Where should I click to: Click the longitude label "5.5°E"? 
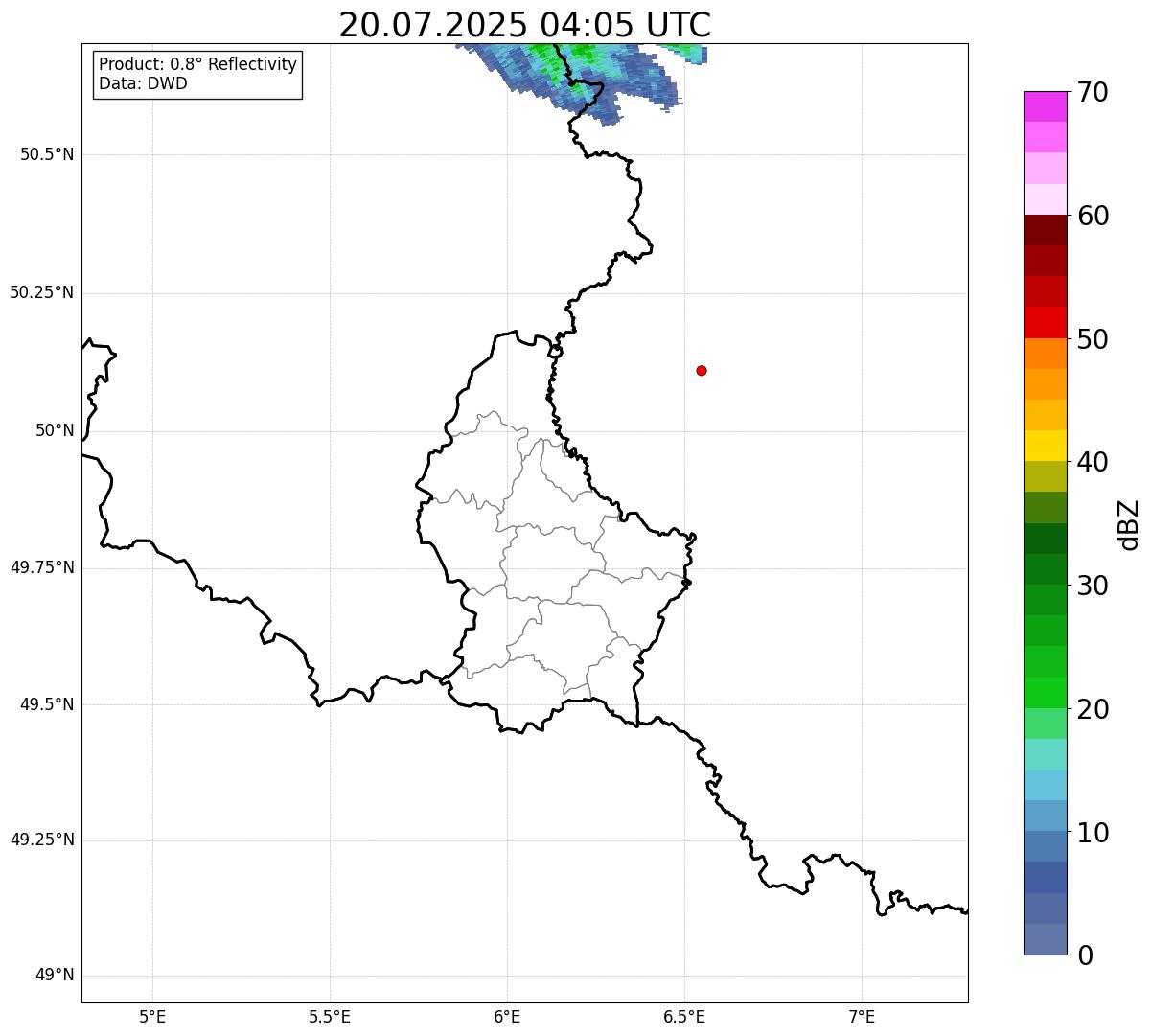331,1016
